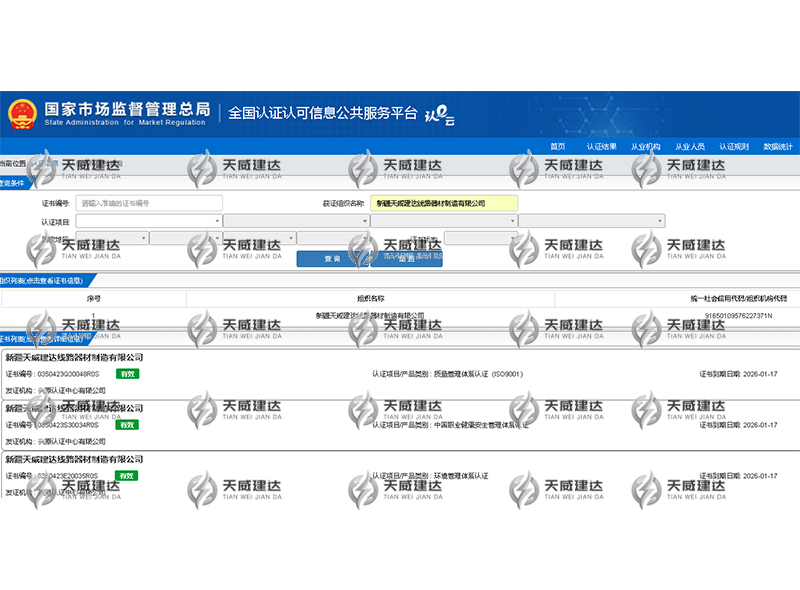Focus the 证书编号 input field
800x590 pixels.
pos(149,203)
